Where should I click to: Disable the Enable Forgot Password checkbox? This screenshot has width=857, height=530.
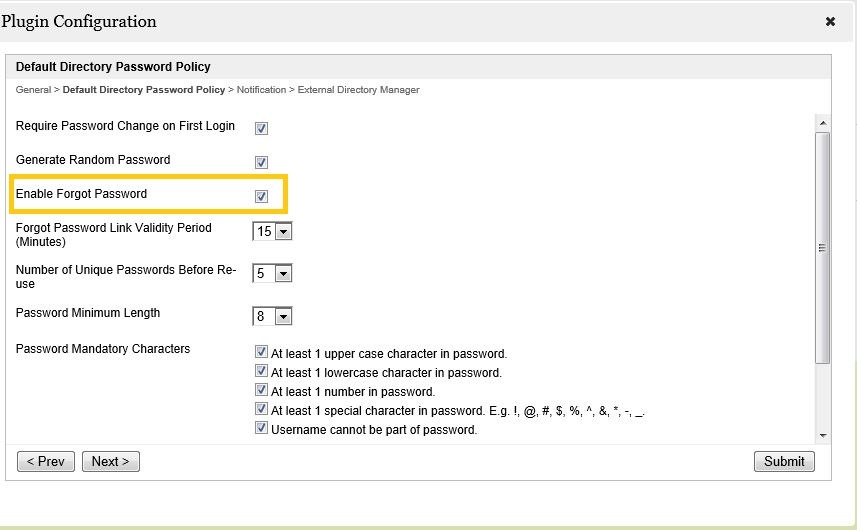262,196
